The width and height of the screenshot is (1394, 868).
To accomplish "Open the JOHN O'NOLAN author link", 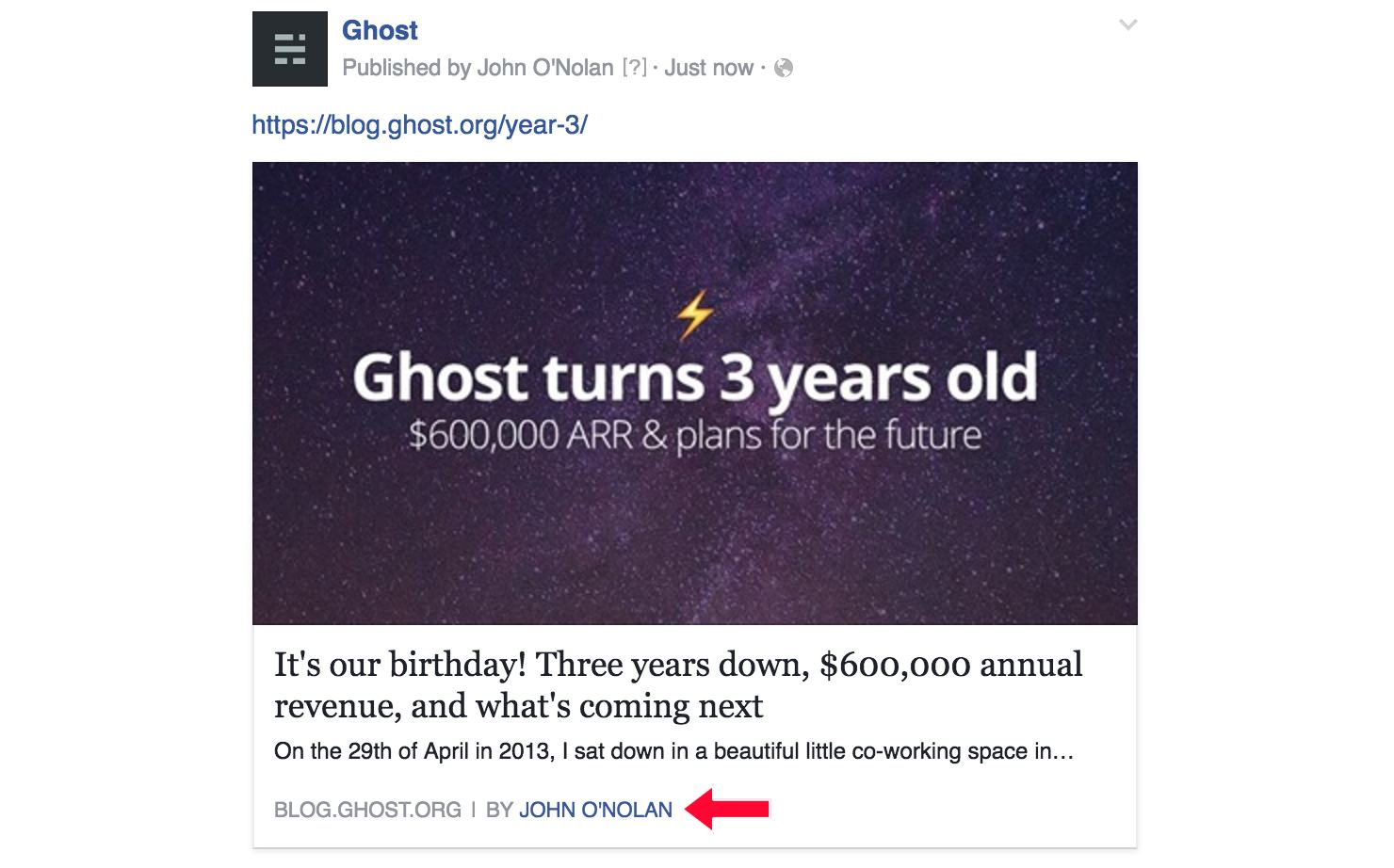I will [x=595, y=810].
